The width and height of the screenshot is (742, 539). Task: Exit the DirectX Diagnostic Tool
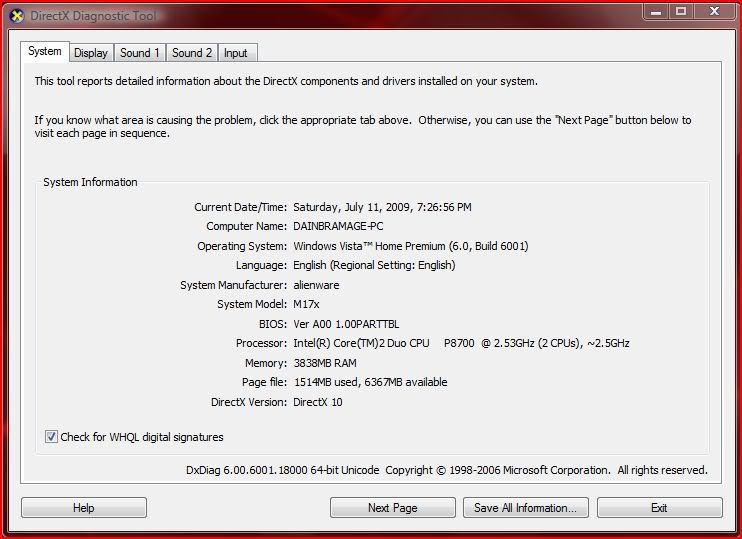pos(660,508)
